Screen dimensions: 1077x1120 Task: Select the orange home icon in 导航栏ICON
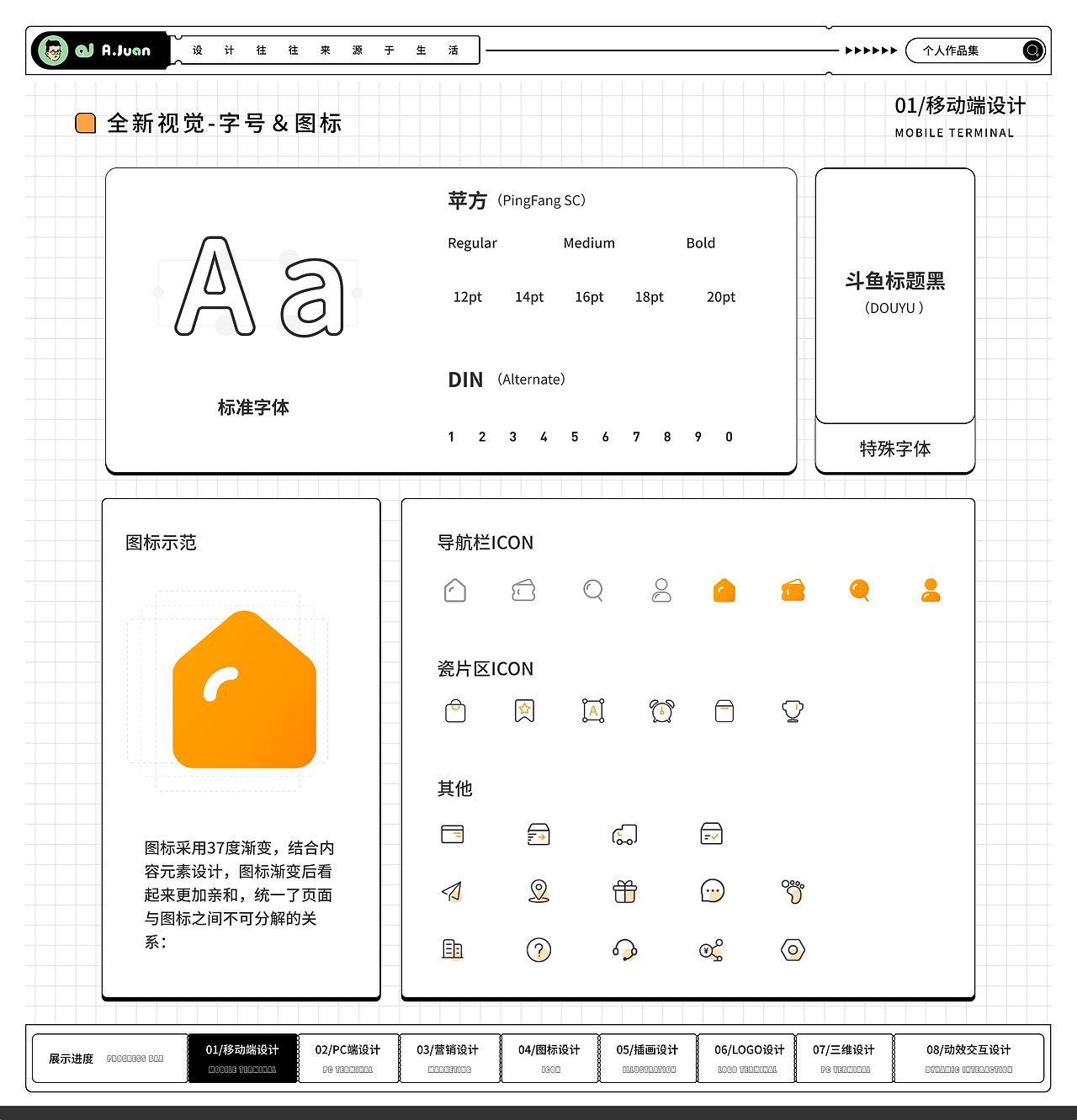point(724,590)
